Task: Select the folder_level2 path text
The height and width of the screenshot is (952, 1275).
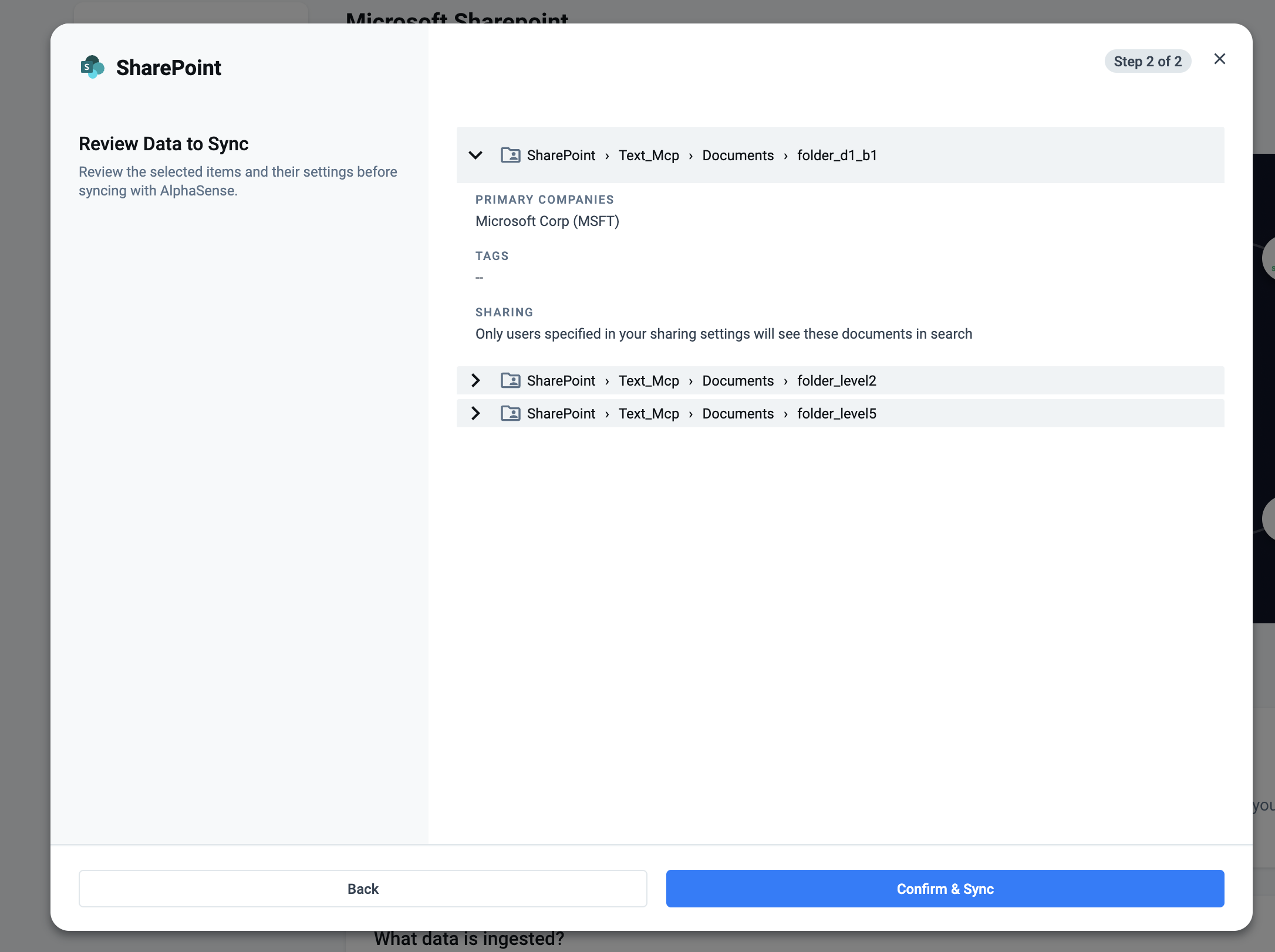Action: [701, 381]
